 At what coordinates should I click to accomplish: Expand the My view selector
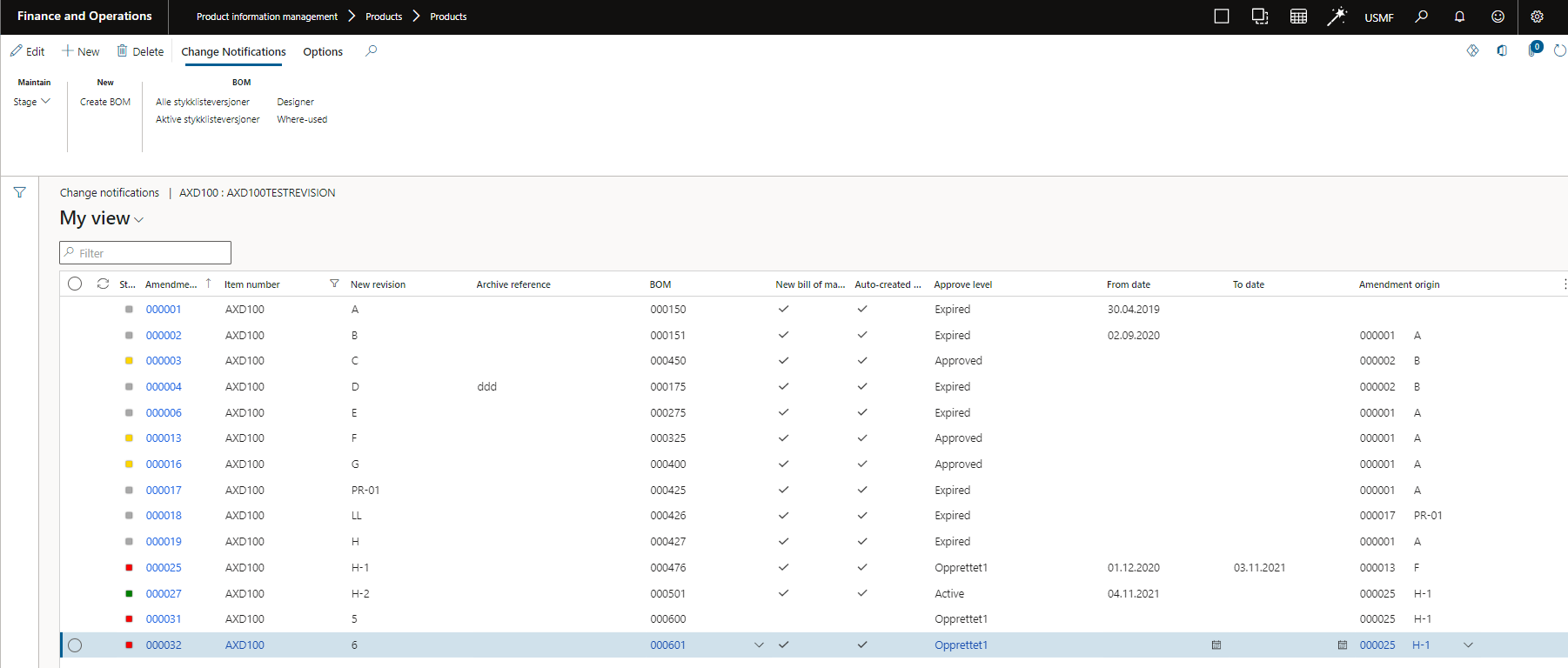pos(102,218)
